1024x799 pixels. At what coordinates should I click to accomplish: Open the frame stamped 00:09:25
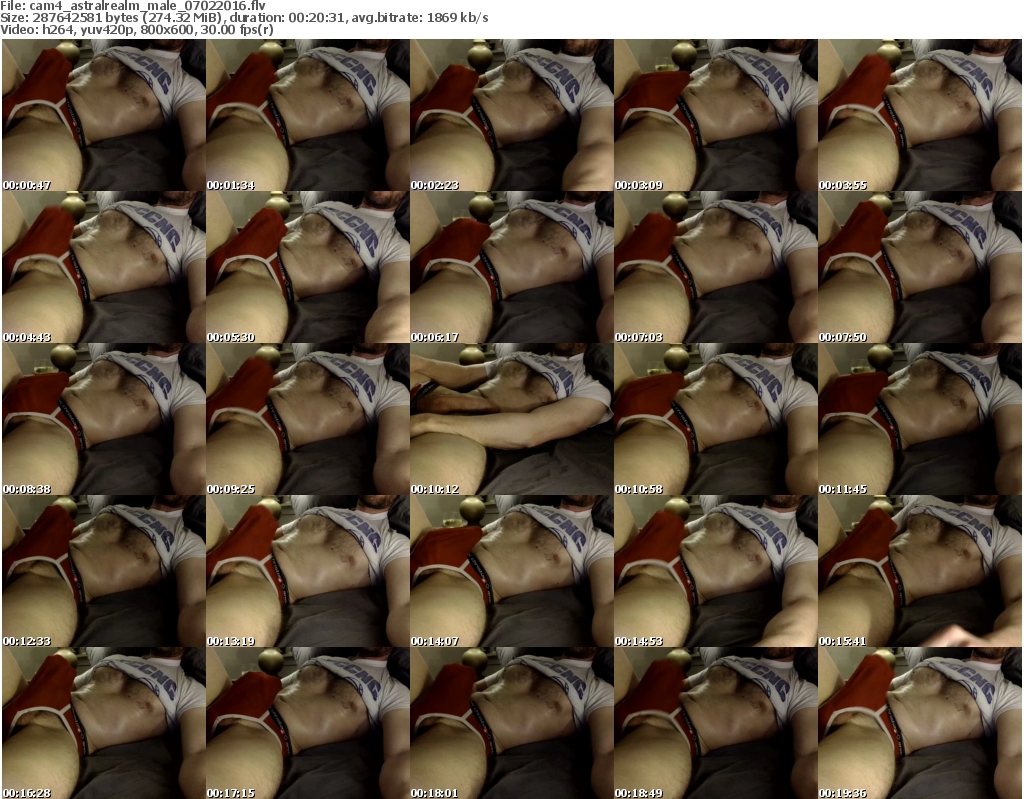pyautogui.click(x=308, y=419)
